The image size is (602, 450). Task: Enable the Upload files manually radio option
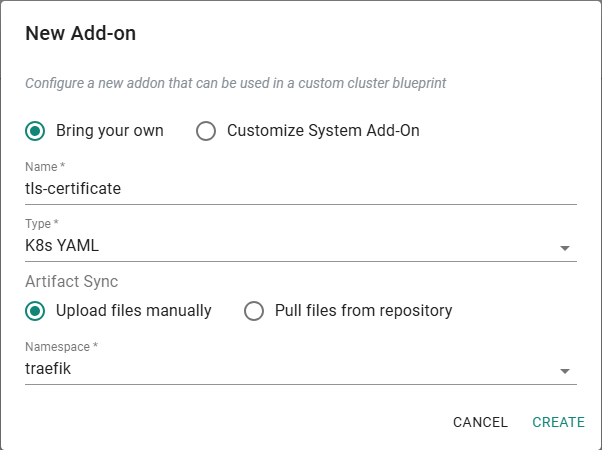[36, 311]
